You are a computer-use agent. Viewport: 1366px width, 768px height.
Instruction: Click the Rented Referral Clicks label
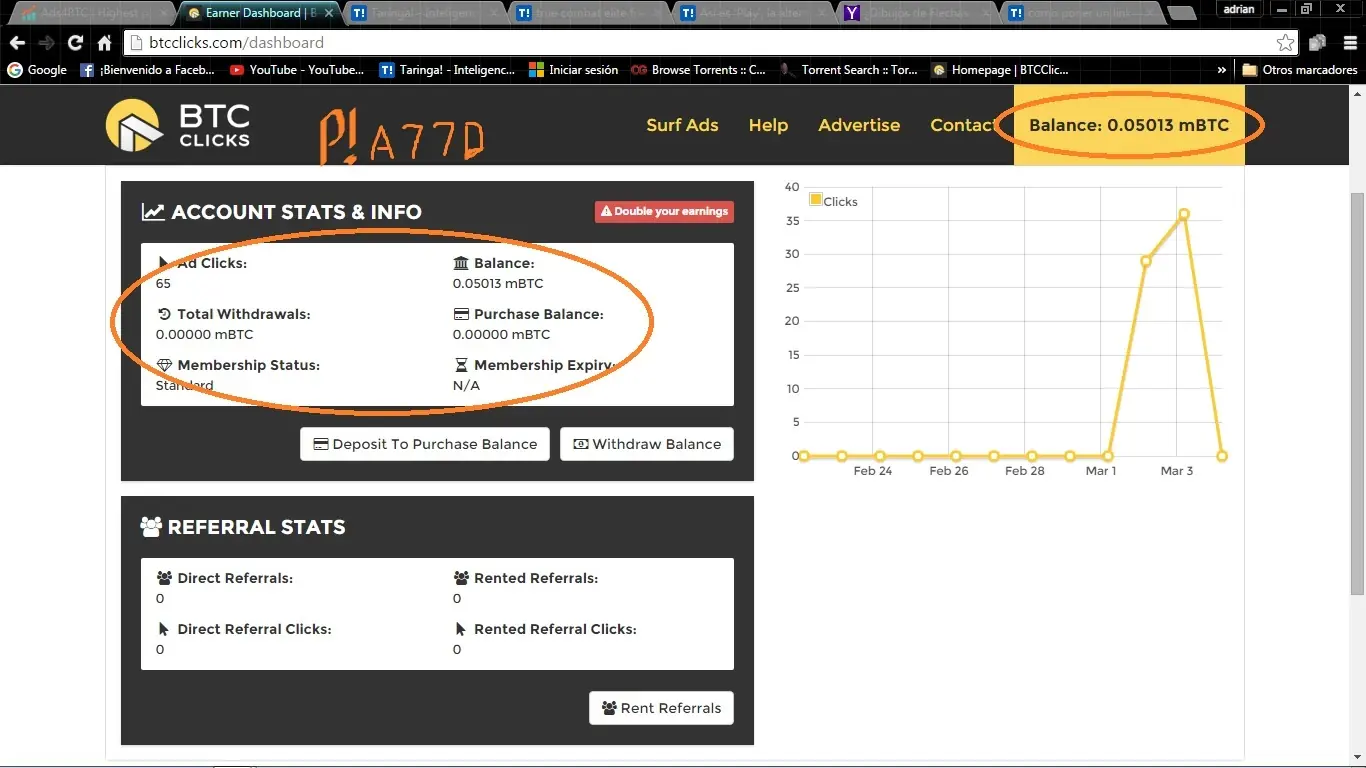[x=555, y=629]
